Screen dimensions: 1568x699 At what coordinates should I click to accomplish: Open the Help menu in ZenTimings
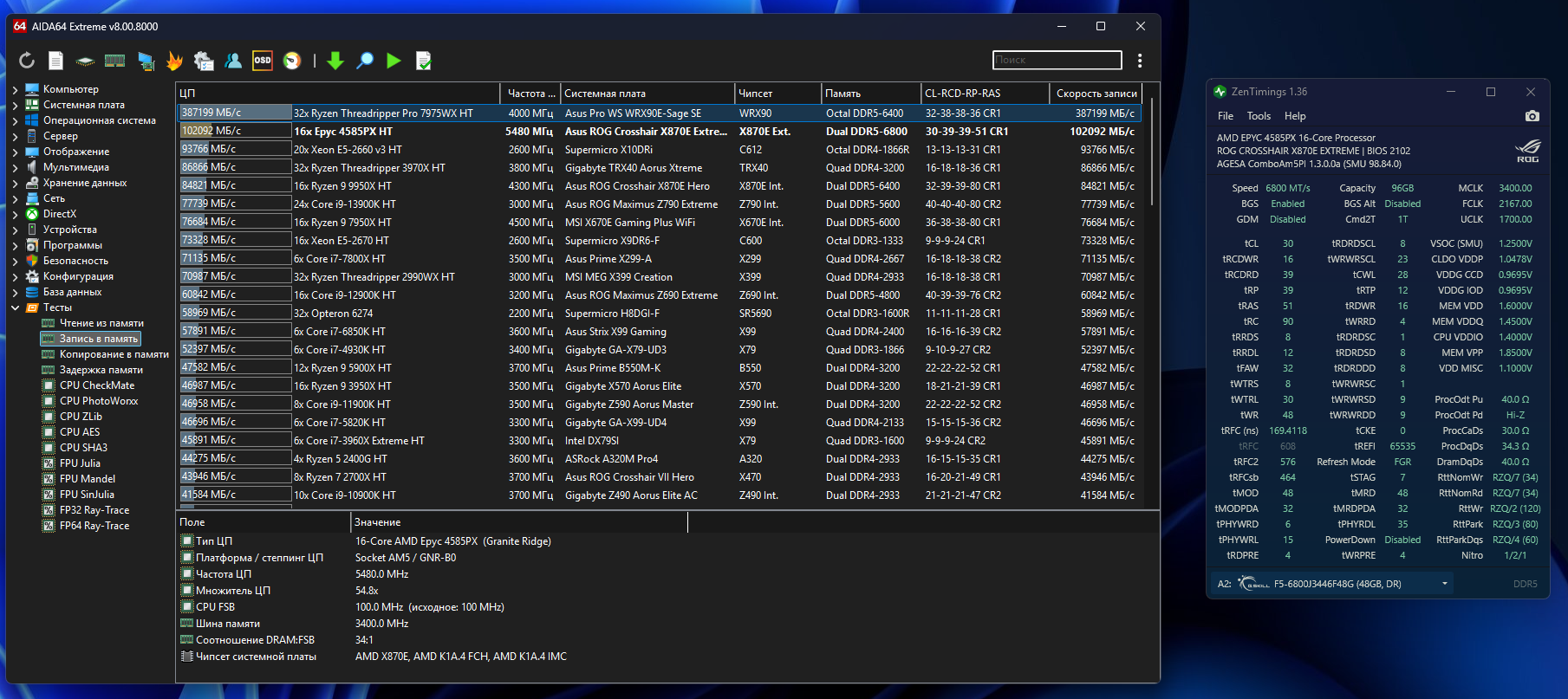(1295, 116)
